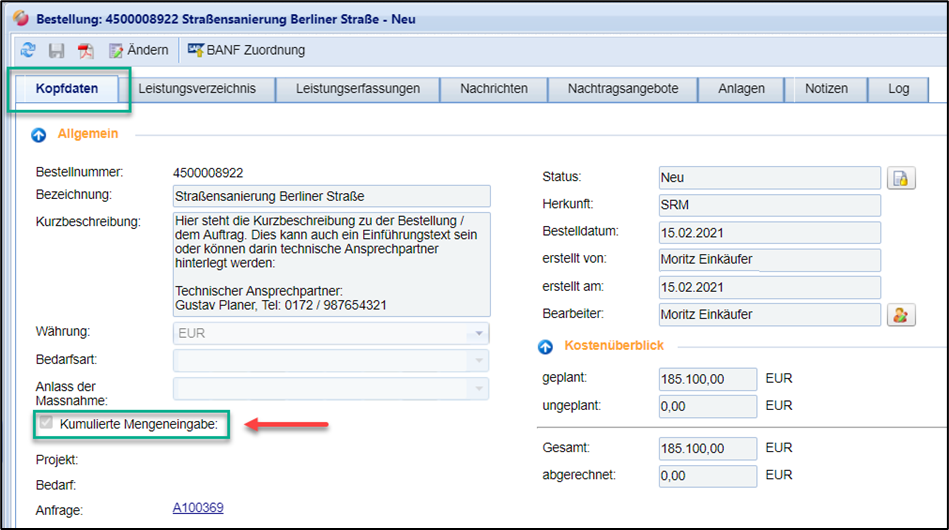Click into the Bezeichnung text field
The width and height of the screenshot is (949, 530).
pos(331,195)
